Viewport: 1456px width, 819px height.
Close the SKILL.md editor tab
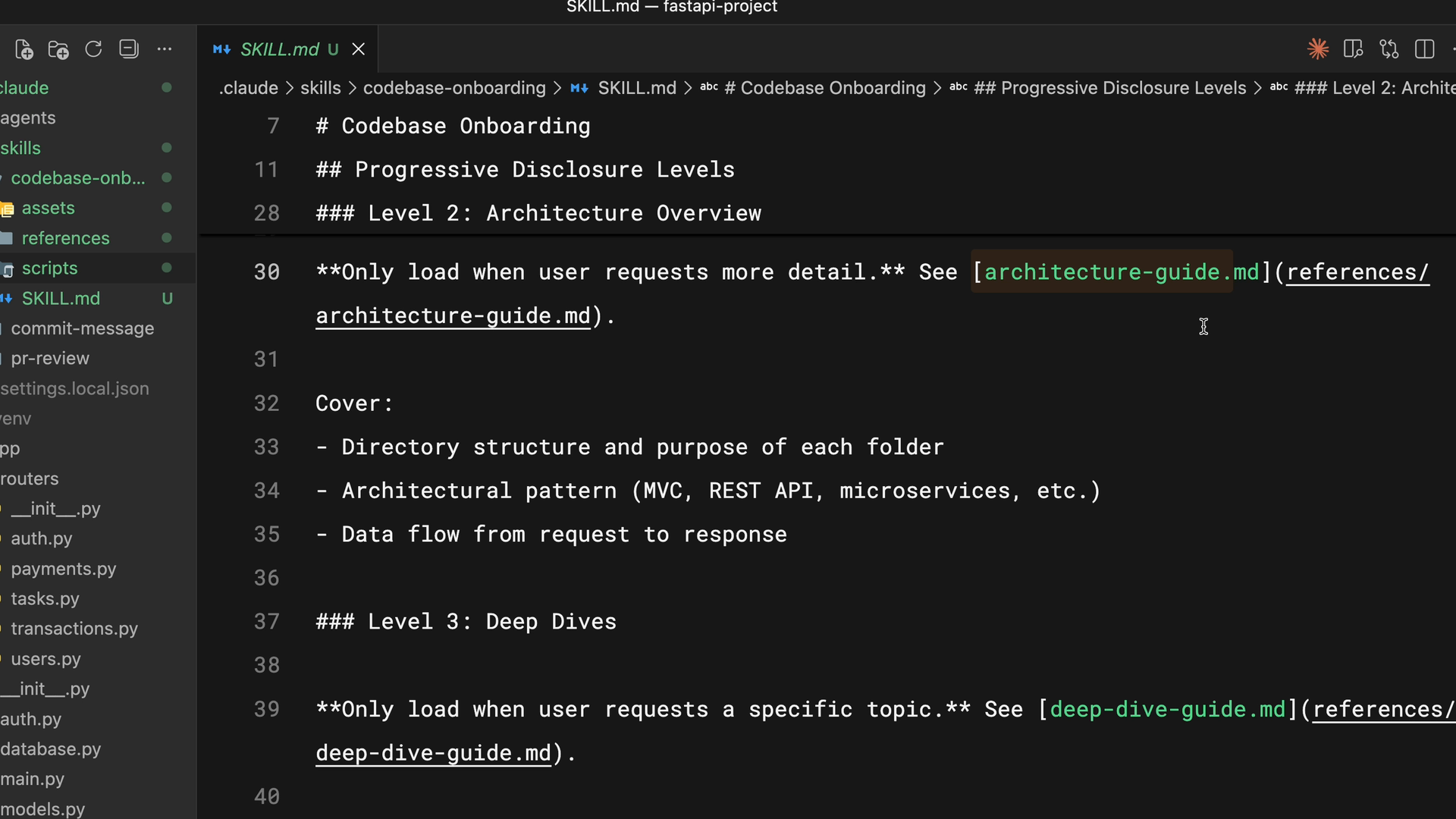pyautogui.click(x=359, y=50)
